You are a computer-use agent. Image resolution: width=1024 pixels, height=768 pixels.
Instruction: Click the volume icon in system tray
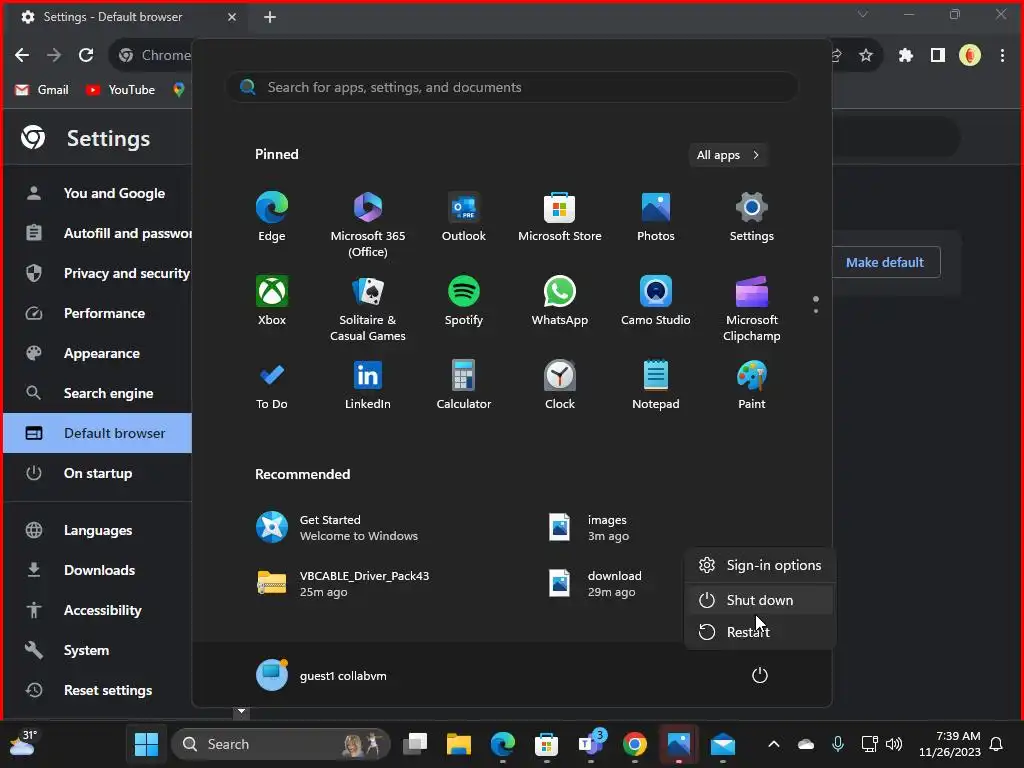click(894, 744)
